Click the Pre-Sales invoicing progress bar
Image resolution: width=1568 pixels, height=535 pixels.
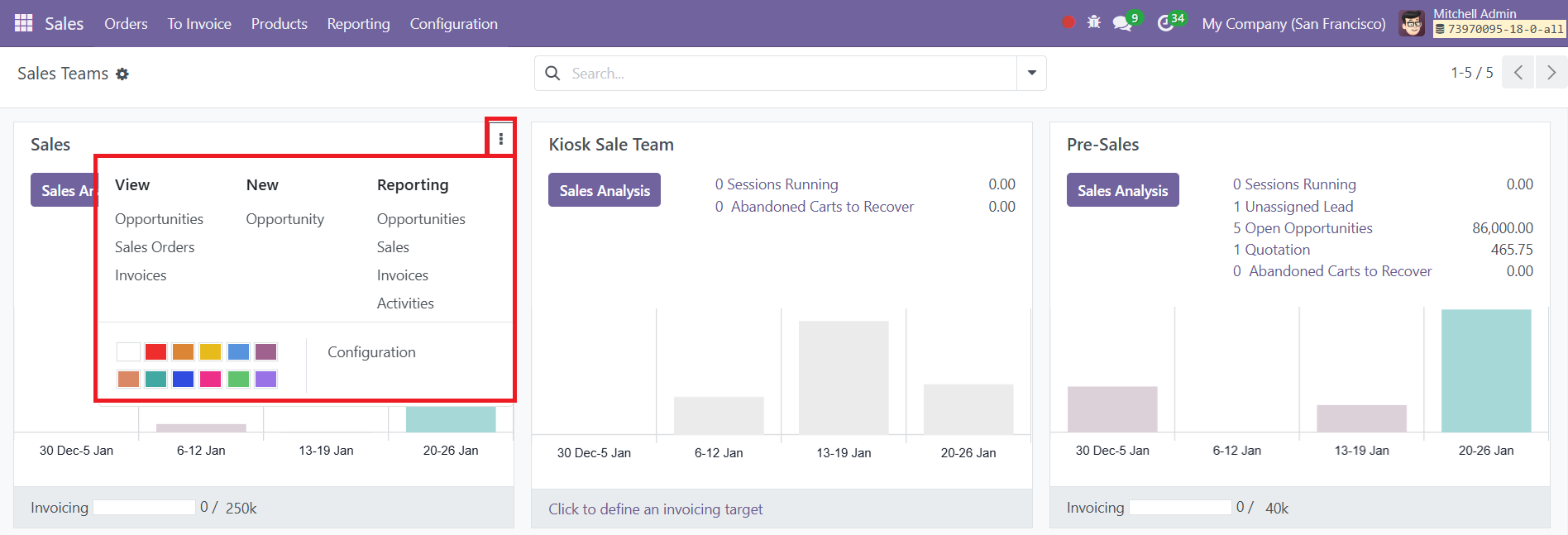coord(1180,508)
